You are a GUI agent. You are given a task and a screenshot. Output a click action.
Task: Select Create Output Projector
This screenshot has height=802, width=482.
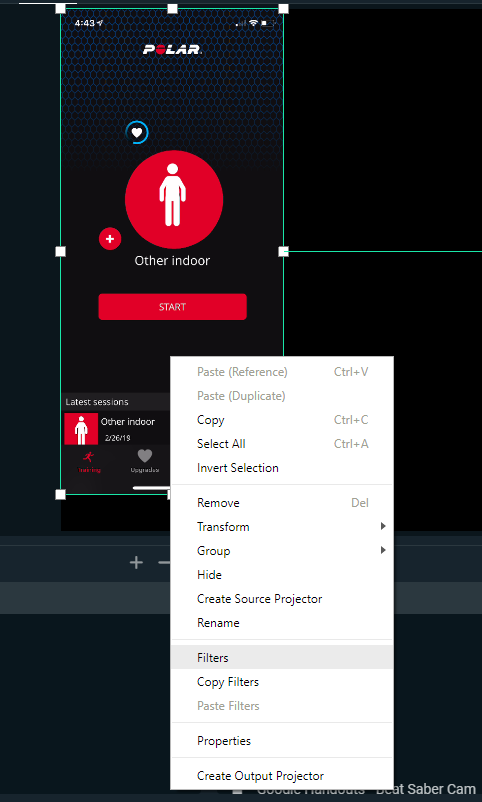click(282, 776)
